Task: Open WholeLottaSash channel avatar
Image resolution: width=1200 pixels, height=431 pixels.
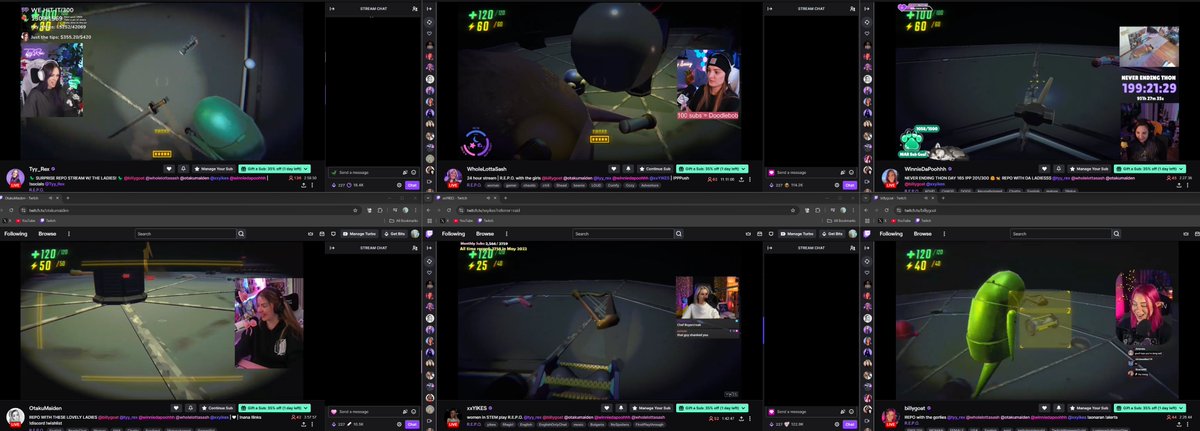Action: (453, 177)
